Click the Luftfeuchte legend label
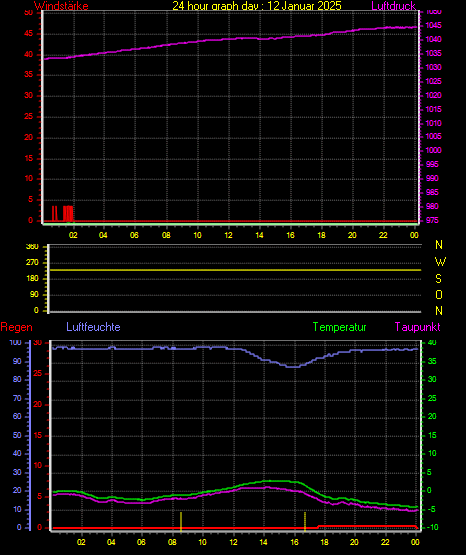Viewport: 466px width, 555px height. [x=93, y=327]
